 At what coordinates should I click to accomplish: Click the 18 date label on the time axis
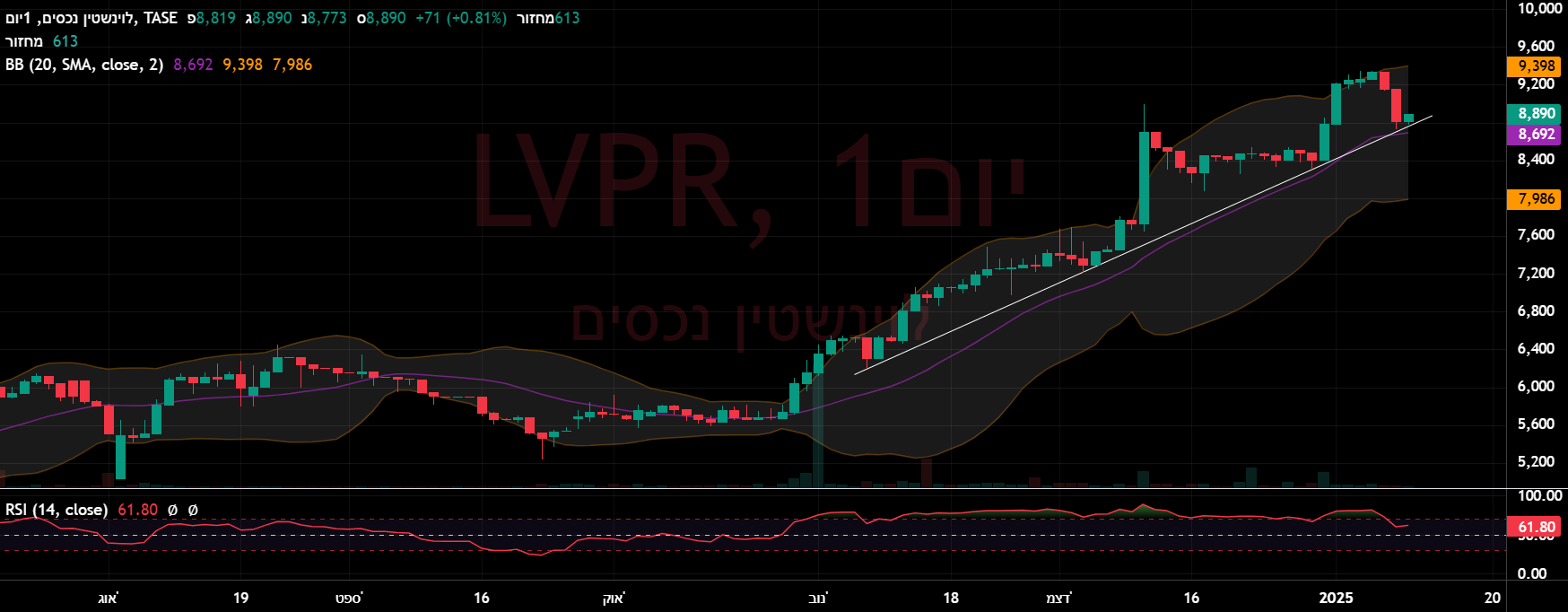(951, 599)
